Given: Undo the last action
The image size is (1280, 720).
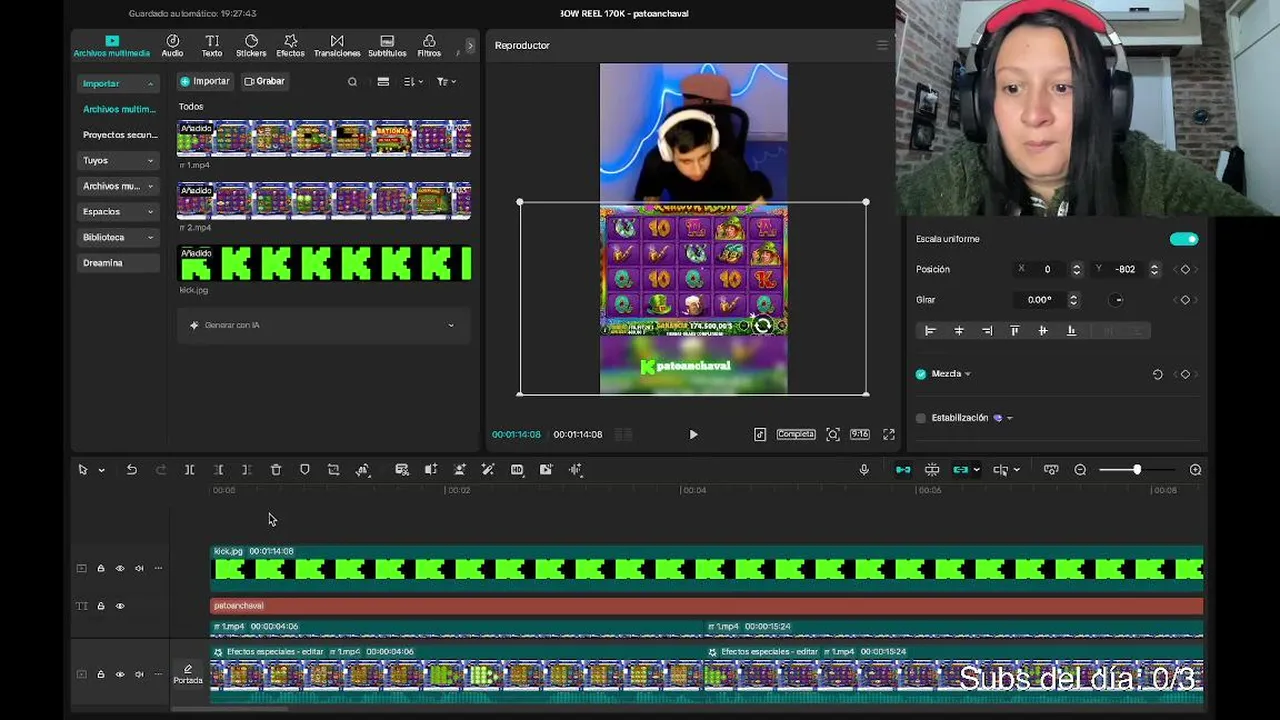Looking at the screenshot, I should pos(131,470).
